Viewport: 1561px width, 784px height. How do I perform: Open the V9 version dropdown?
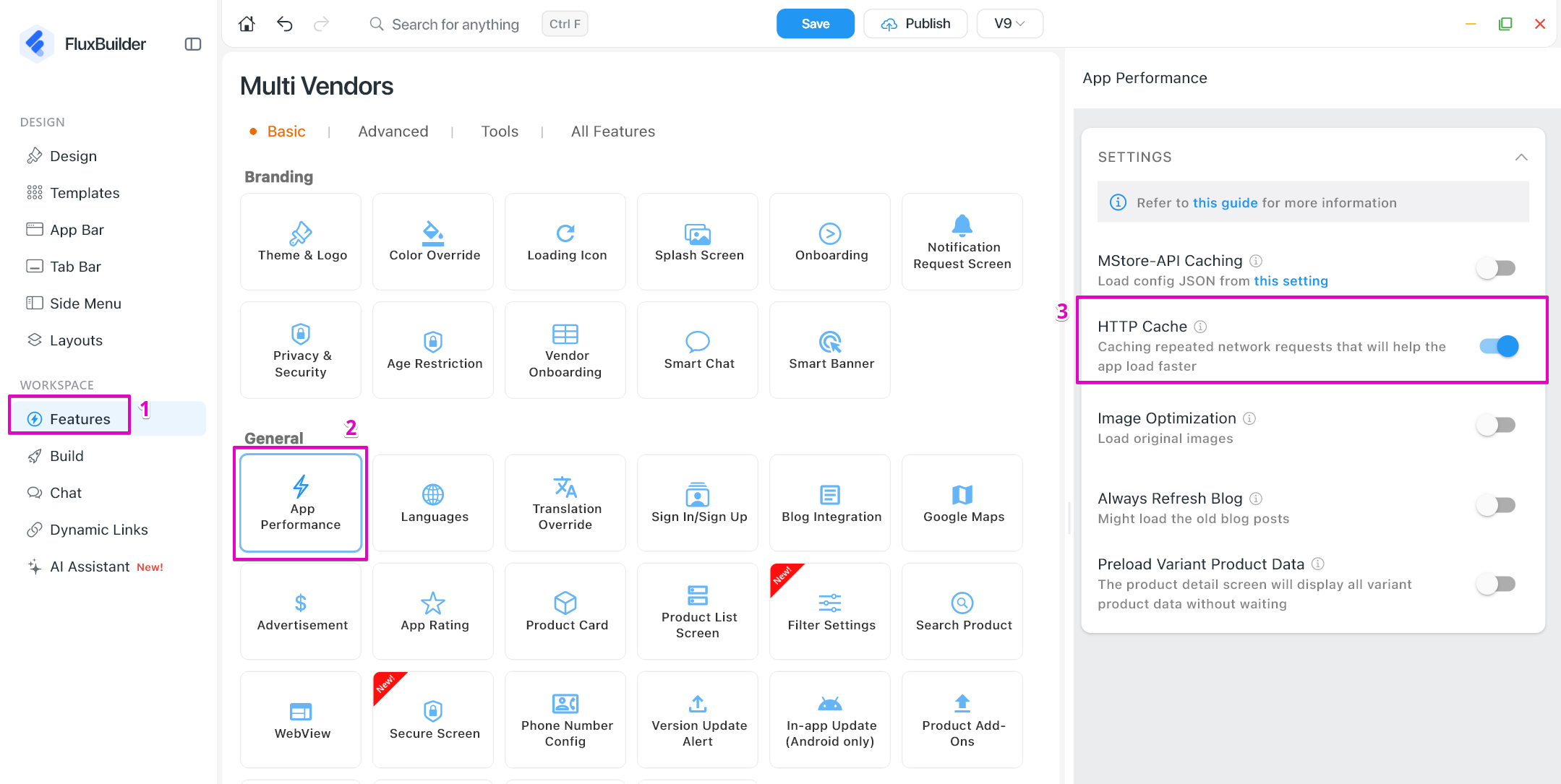(x=1009, y=24)
